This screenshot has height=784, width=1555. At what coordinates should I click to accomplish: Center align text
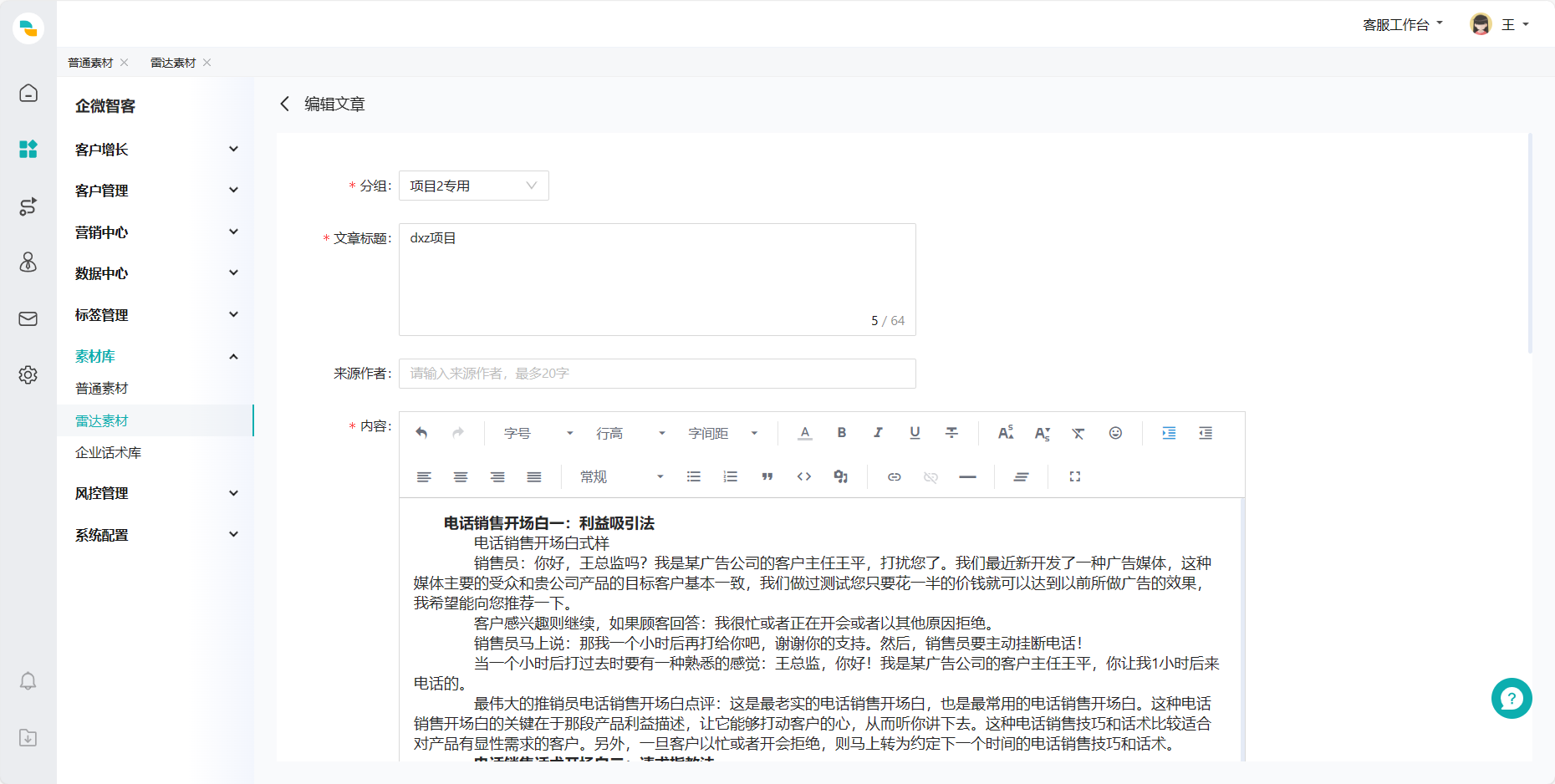pyautogui.click(x=461, y=476)
